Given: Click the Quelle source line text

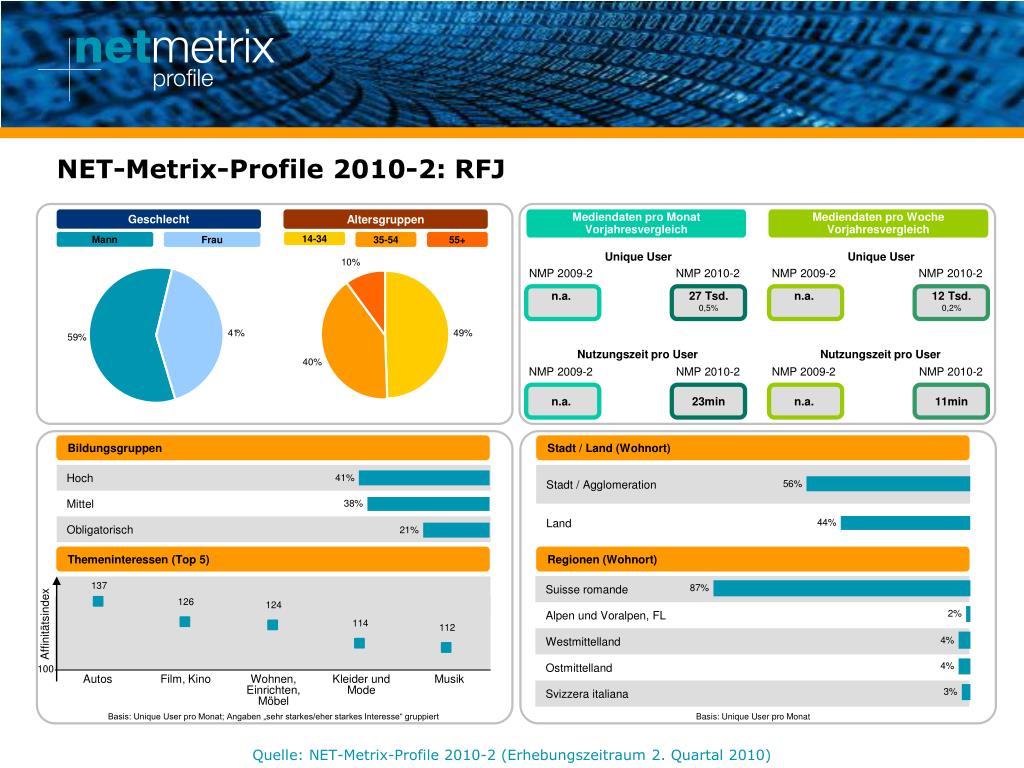Looking at the screenshot, I should point(511,755).
